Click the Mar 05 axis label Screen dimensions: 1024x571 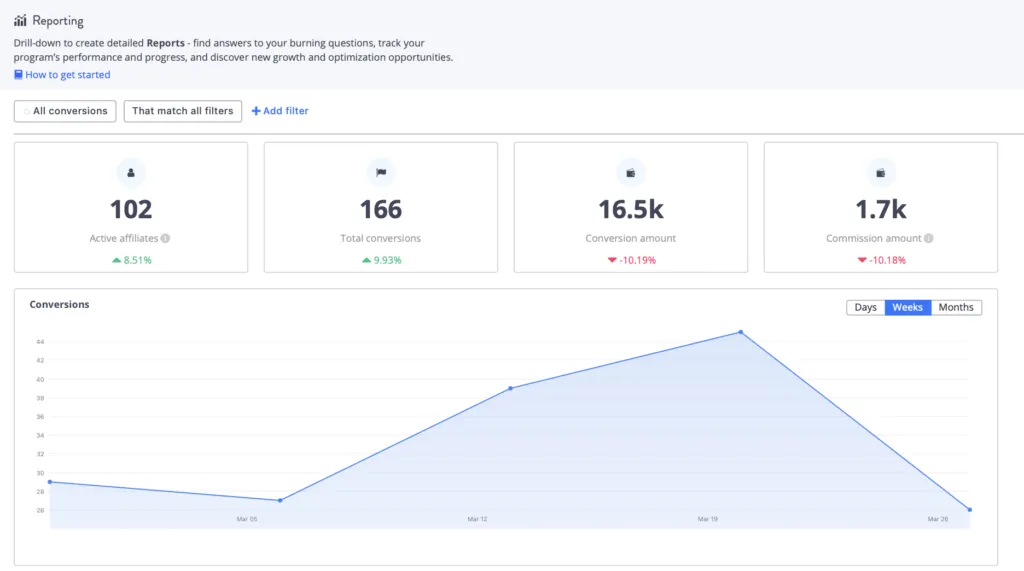247,519
